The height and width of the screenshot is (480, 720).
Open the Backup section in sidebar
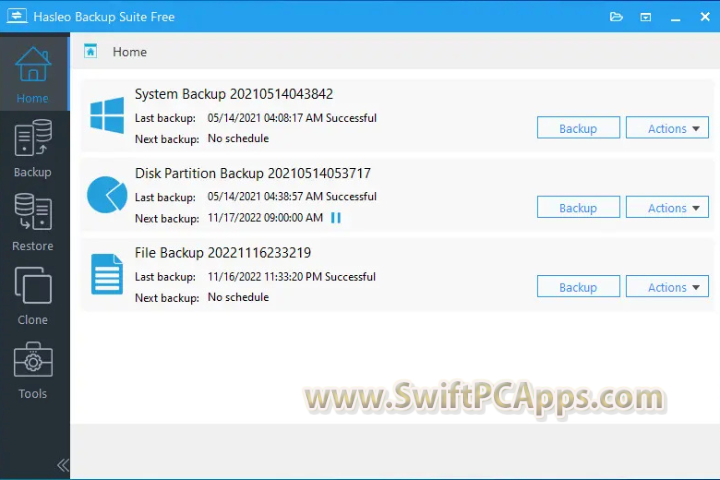[34, 148]
